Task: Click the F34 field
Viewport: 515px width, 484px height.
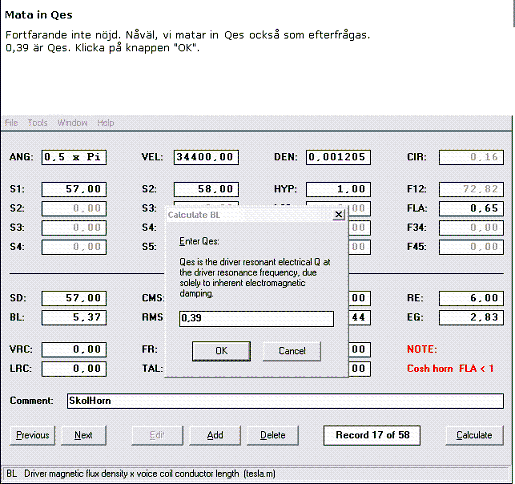Action: [x=471, y=228]
